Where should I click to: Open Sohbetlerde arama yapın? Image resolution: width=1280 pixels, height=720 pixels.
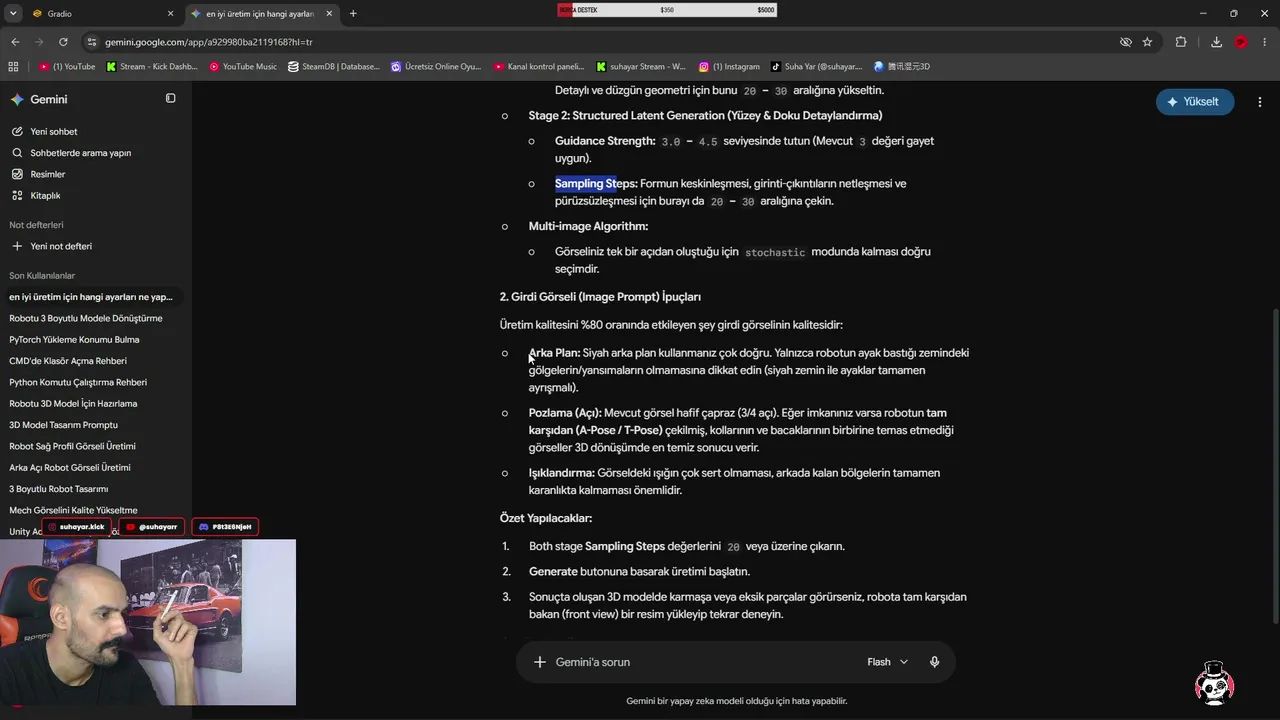(80, 153)
